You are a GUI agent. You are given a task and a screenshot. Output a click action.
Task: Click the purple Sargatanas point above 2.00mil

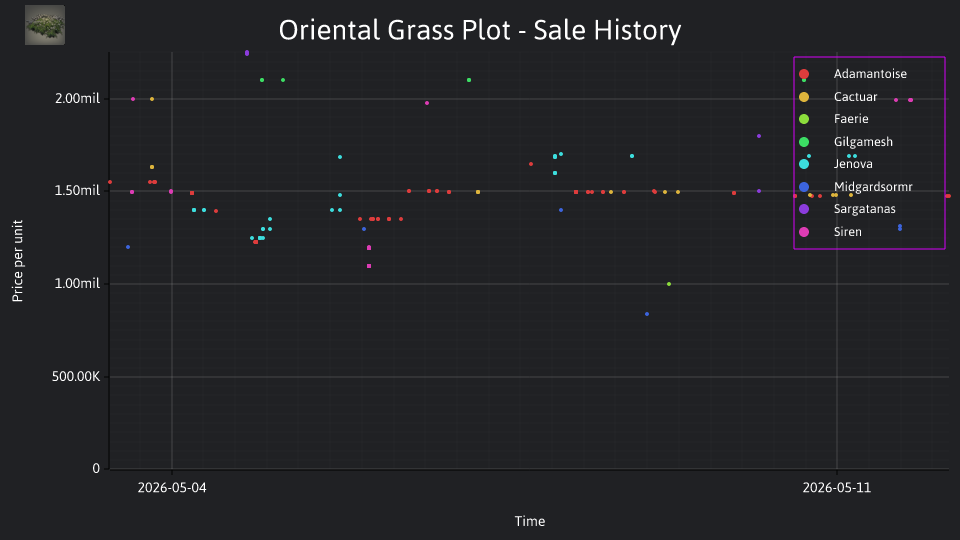[247, 53]
